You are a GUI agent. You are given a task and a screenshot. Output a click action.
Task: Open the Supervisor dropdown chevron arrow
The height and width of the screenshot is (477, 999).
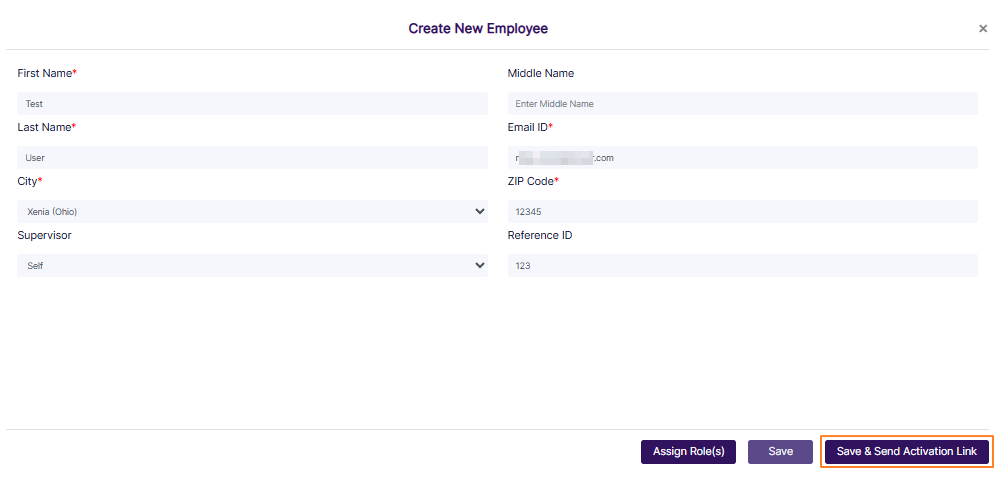tap(479, 266)
